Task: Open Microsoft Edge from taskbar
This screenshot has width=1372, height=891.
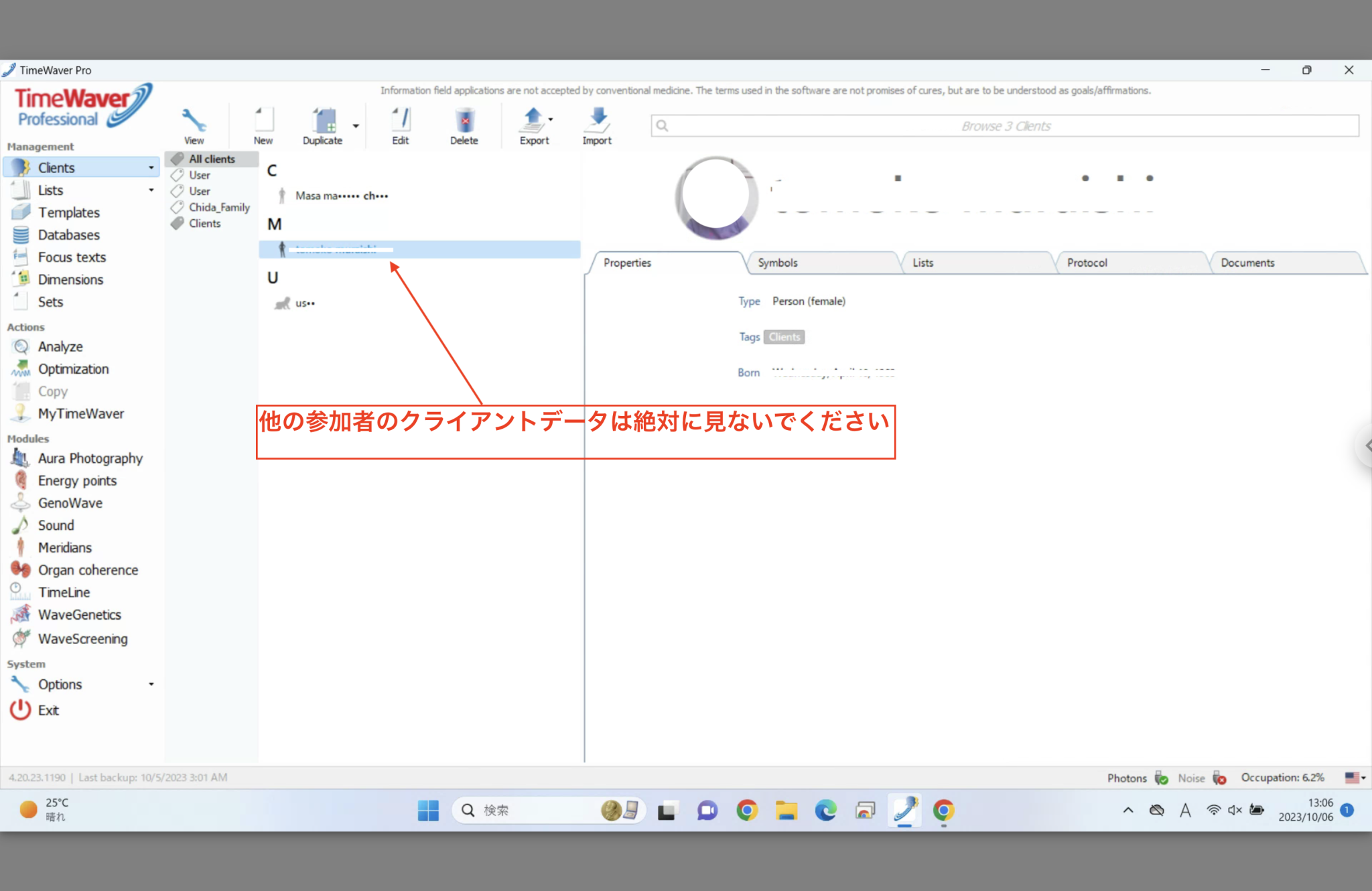Action: [x=826, y=811]
